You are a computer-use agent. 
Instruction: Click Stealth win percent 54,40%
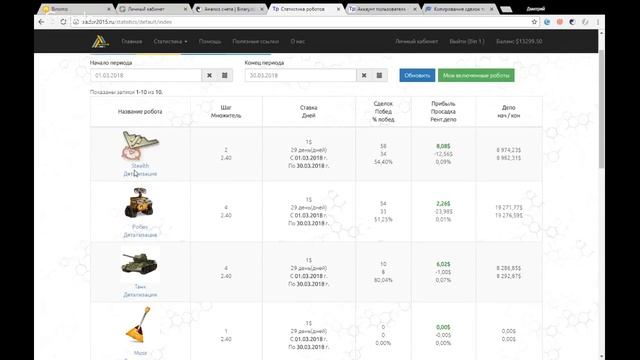(383, 162)
